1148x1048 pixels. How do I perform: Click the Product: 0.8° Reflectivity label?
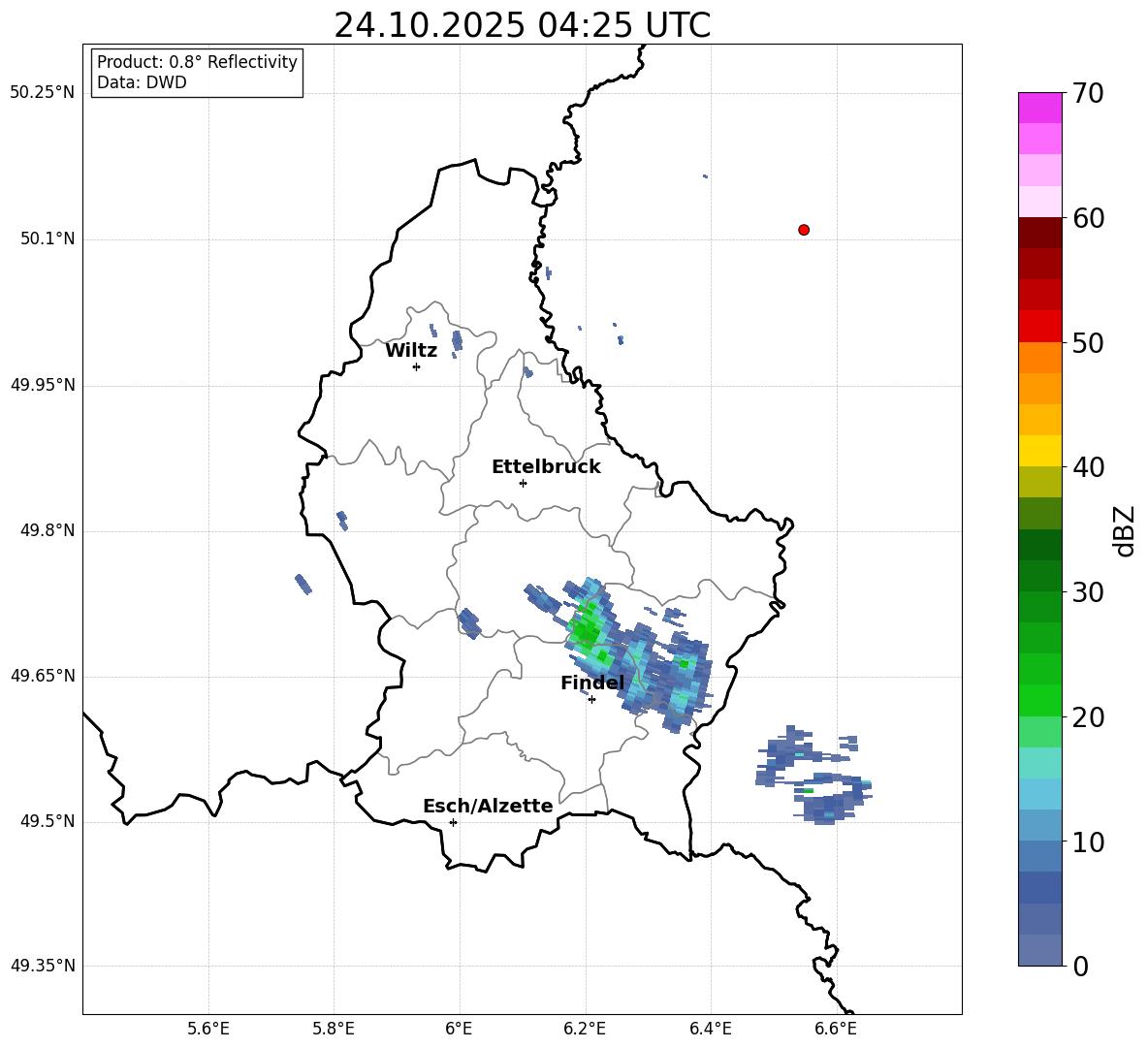coord(197,62)
